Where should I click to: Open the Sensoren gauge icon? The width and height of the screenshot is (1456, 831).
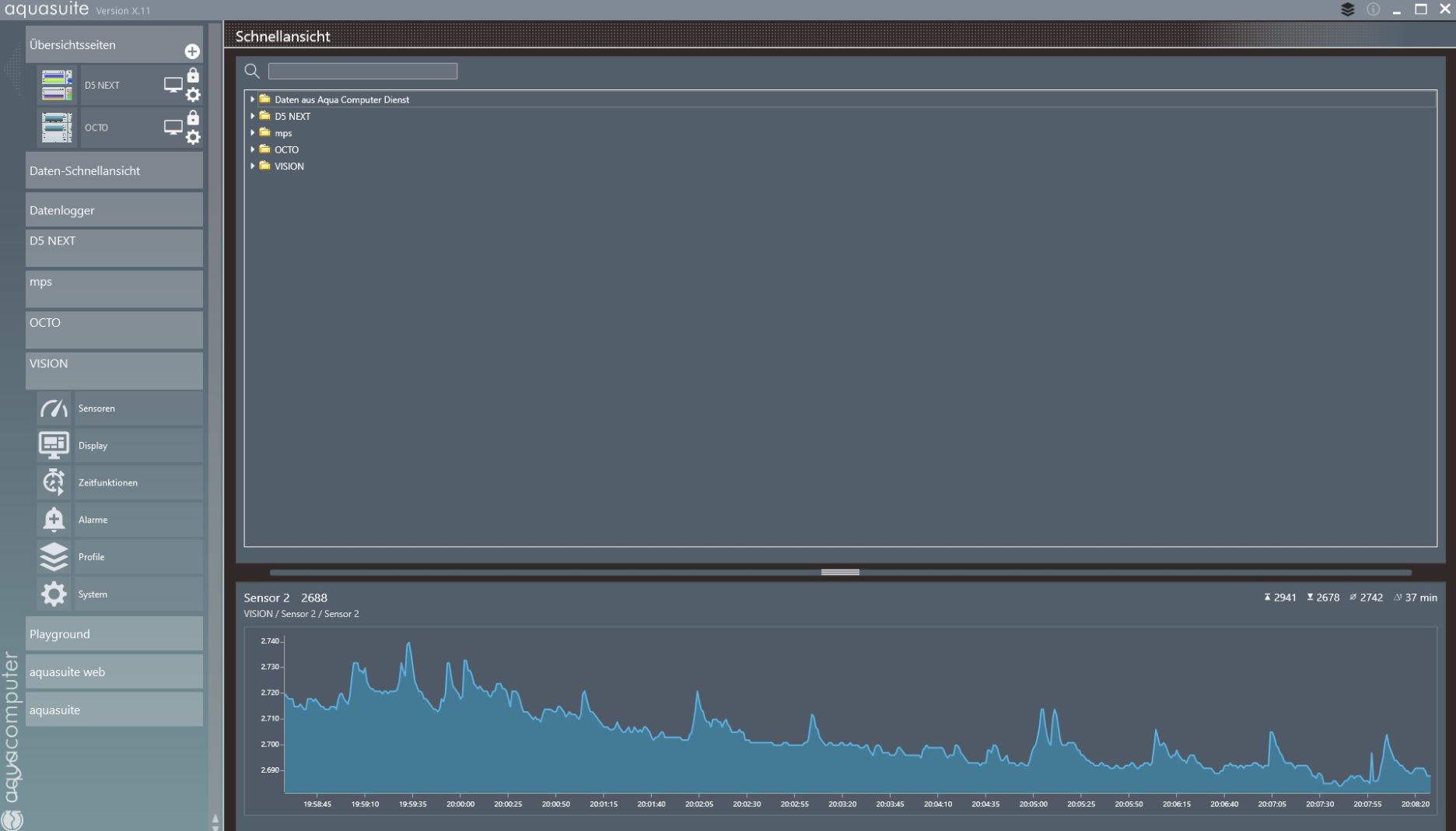[54, 408]
